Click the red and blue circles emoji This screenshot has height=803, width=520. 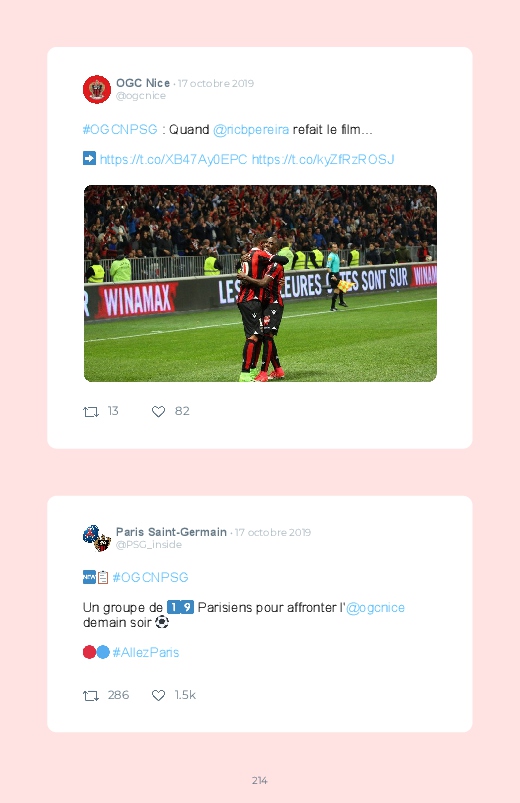[x=96, y=652]
